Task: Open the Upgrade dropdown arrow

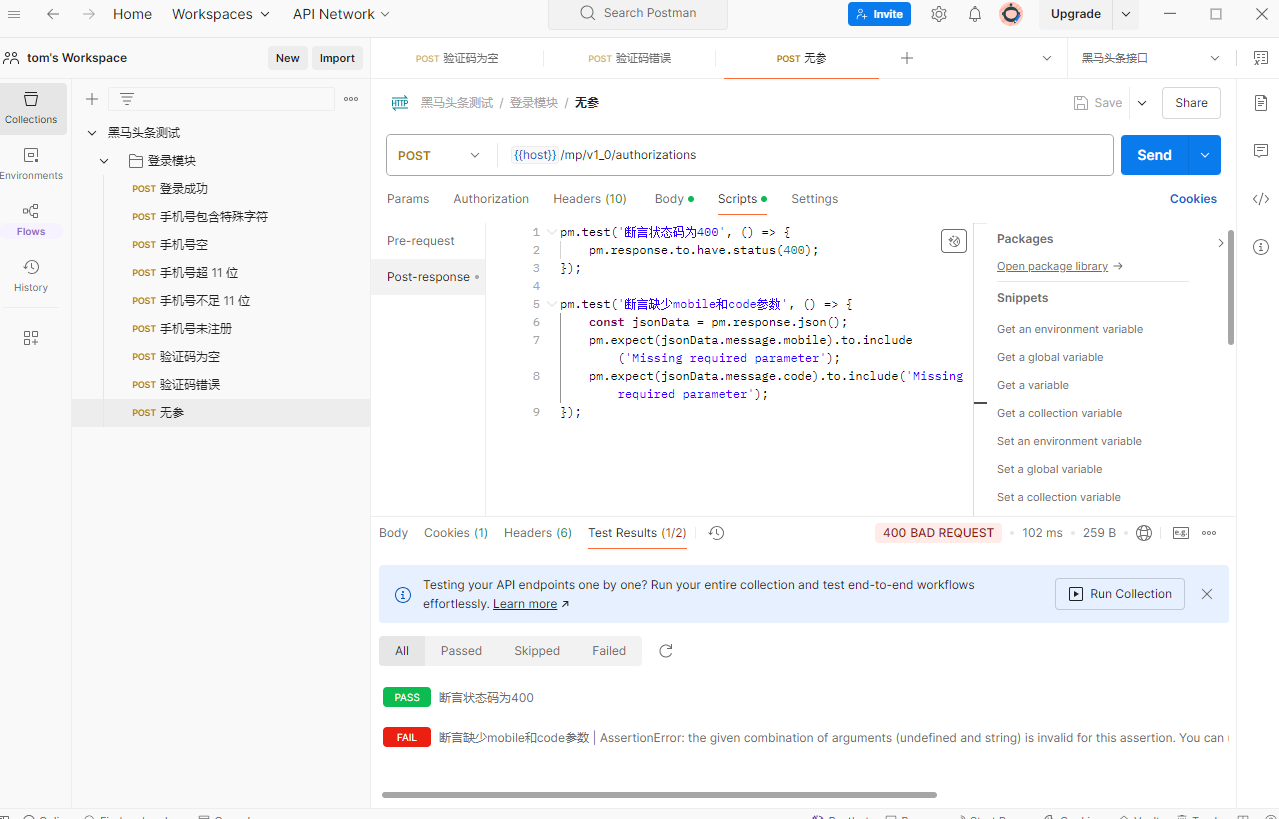Action: point(1126,14)
